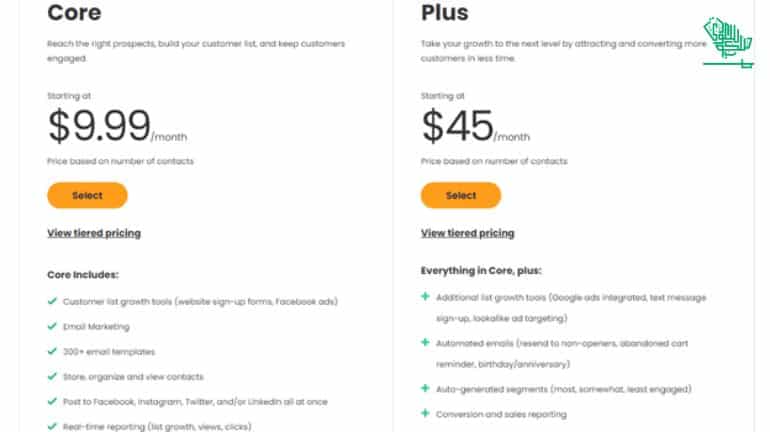Open View tiered pricing link for Core
Viewport: 770px width, 432px height.
[x=94, y=233]
